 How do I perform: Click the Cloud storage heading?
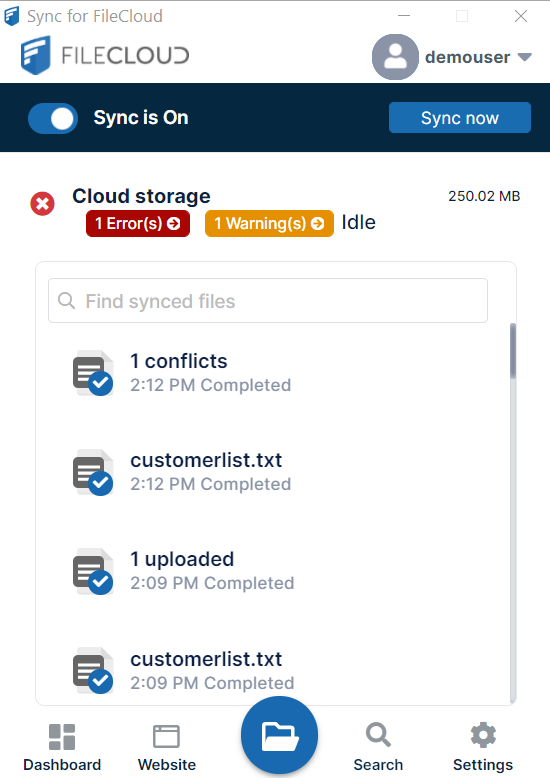(141, 196)
